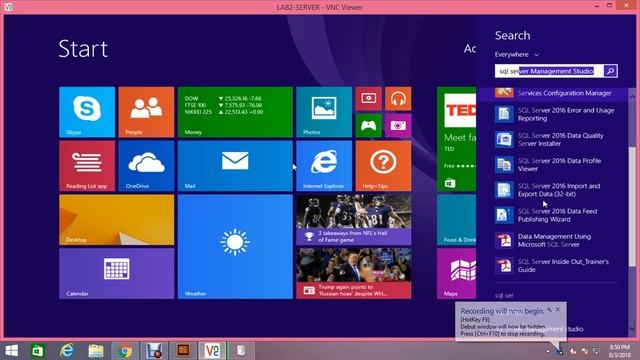Launch the Video tile
This screenshot has height=360, width=640.
point(369,98)
